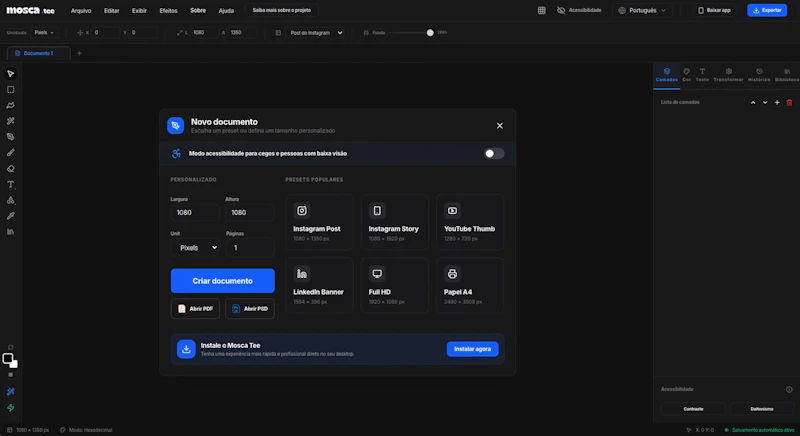800x436 pixels.
Task: Delete layer with red trash icon
Action: click(x=789, y=102)
